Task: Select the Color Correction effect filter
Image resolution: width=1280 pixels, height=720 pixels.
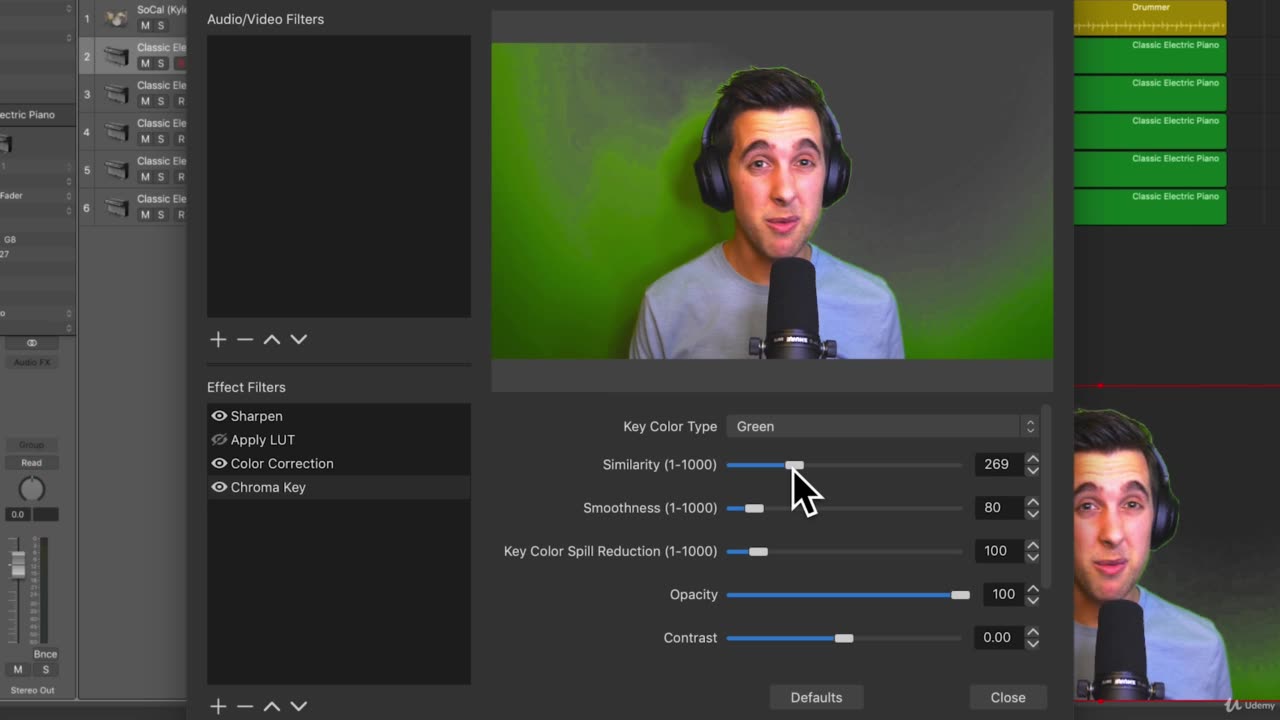Action: [339, 464]
